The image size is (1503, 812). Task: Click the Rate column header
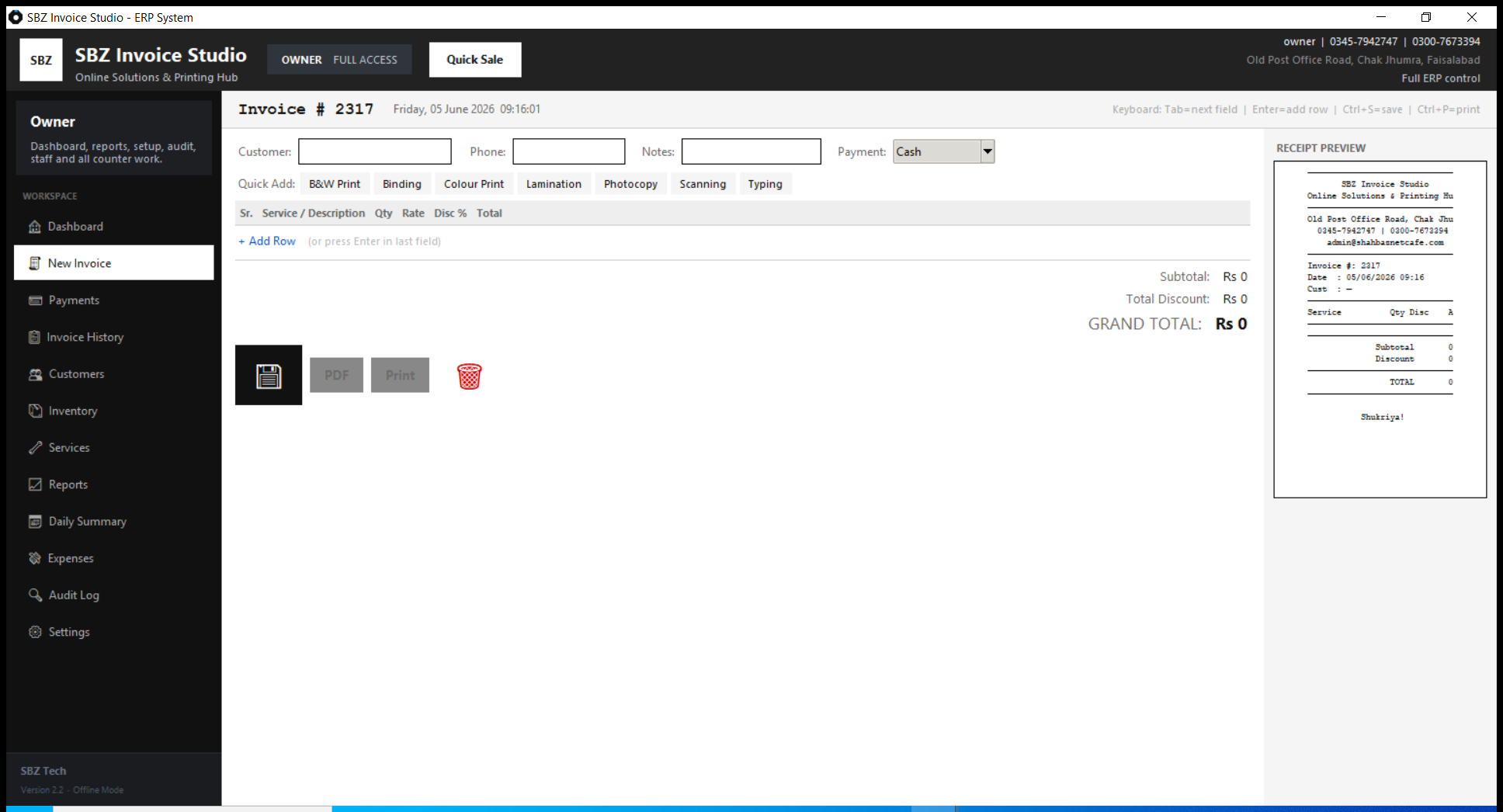click(x=413, y=213)
